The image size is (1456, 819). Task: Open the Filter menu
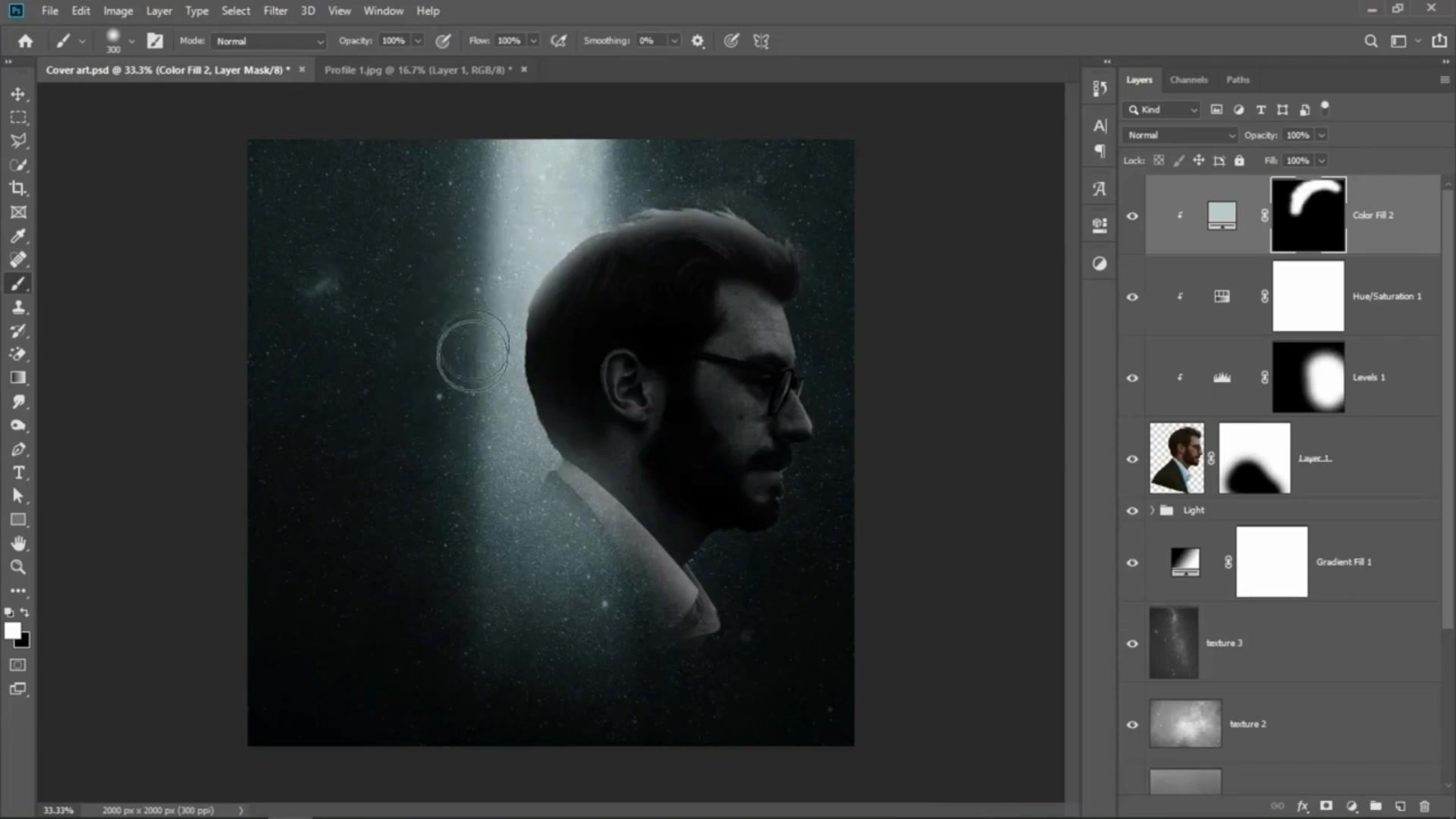click(x=275, y=11)
